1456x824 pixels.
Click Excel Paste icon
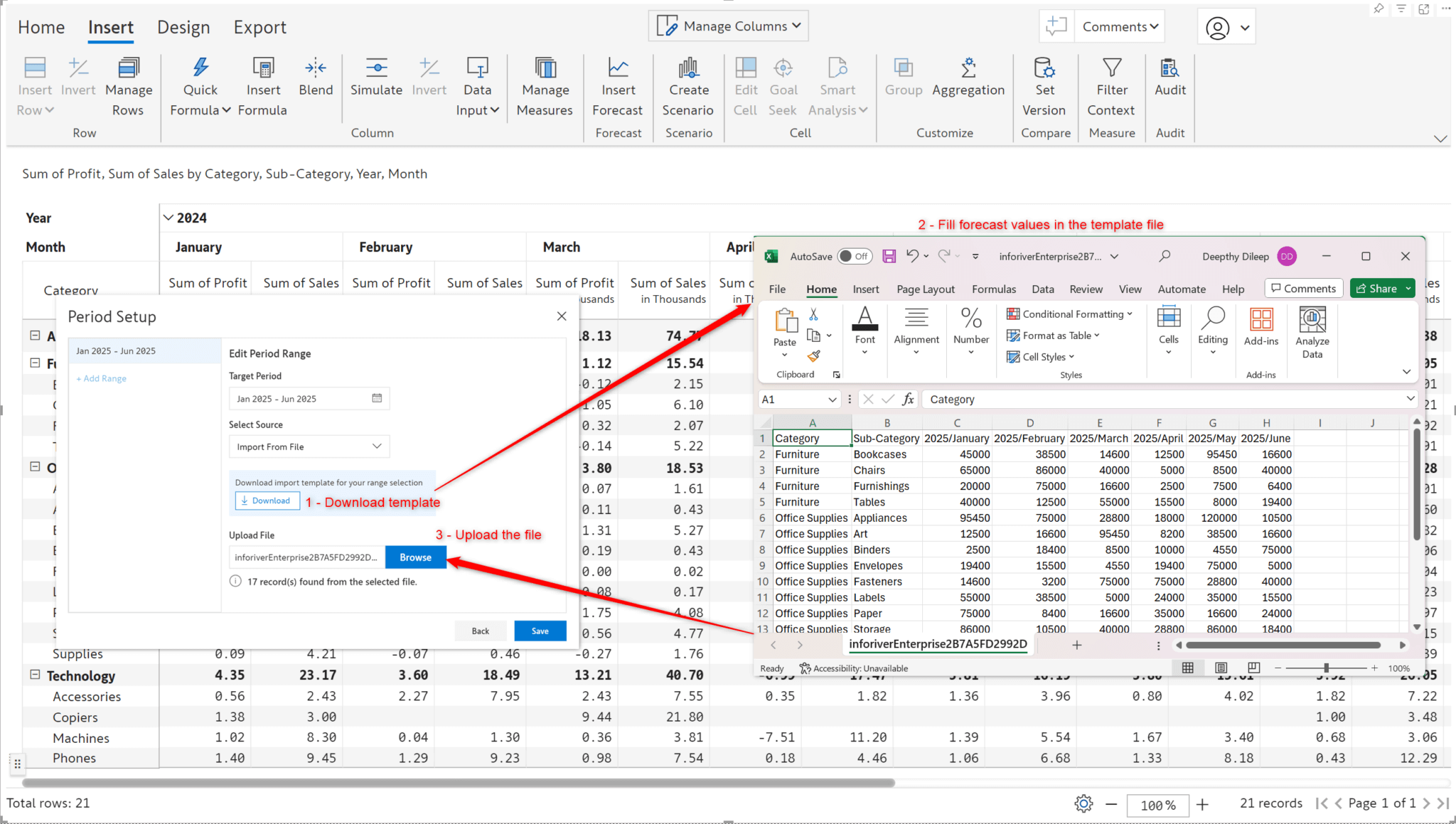[x=786, y=321]
